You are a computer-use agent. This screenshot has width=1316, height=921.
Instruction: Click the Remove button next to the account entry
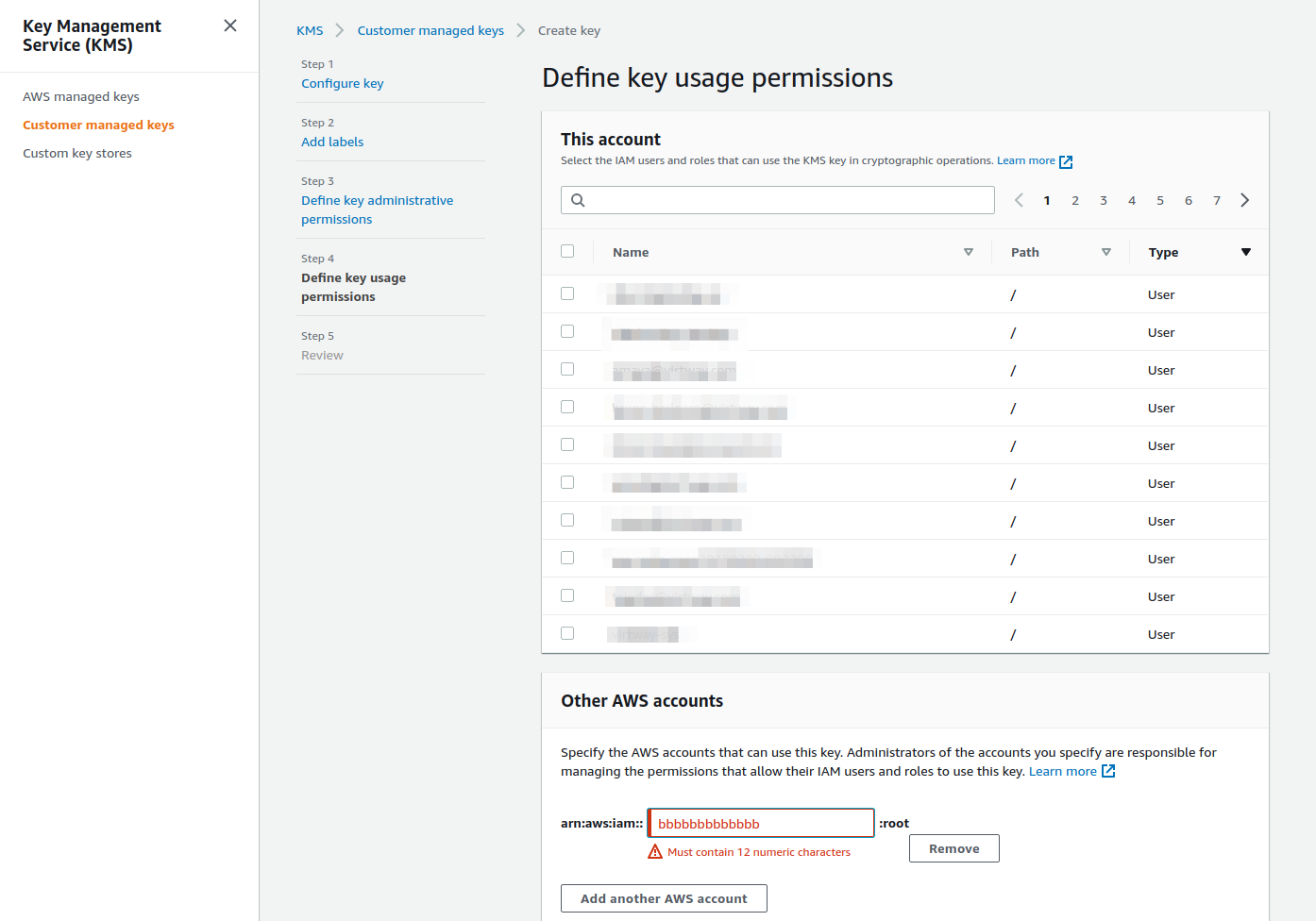coord(953,847)
